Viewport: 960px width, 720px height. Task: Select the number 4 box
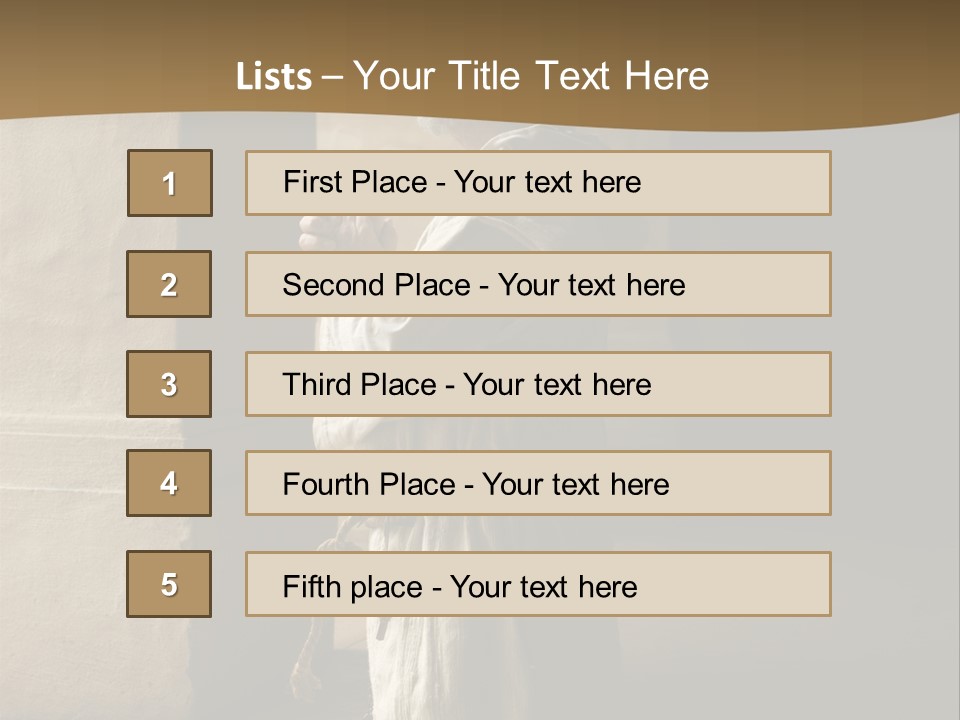(x=169, y=483)
